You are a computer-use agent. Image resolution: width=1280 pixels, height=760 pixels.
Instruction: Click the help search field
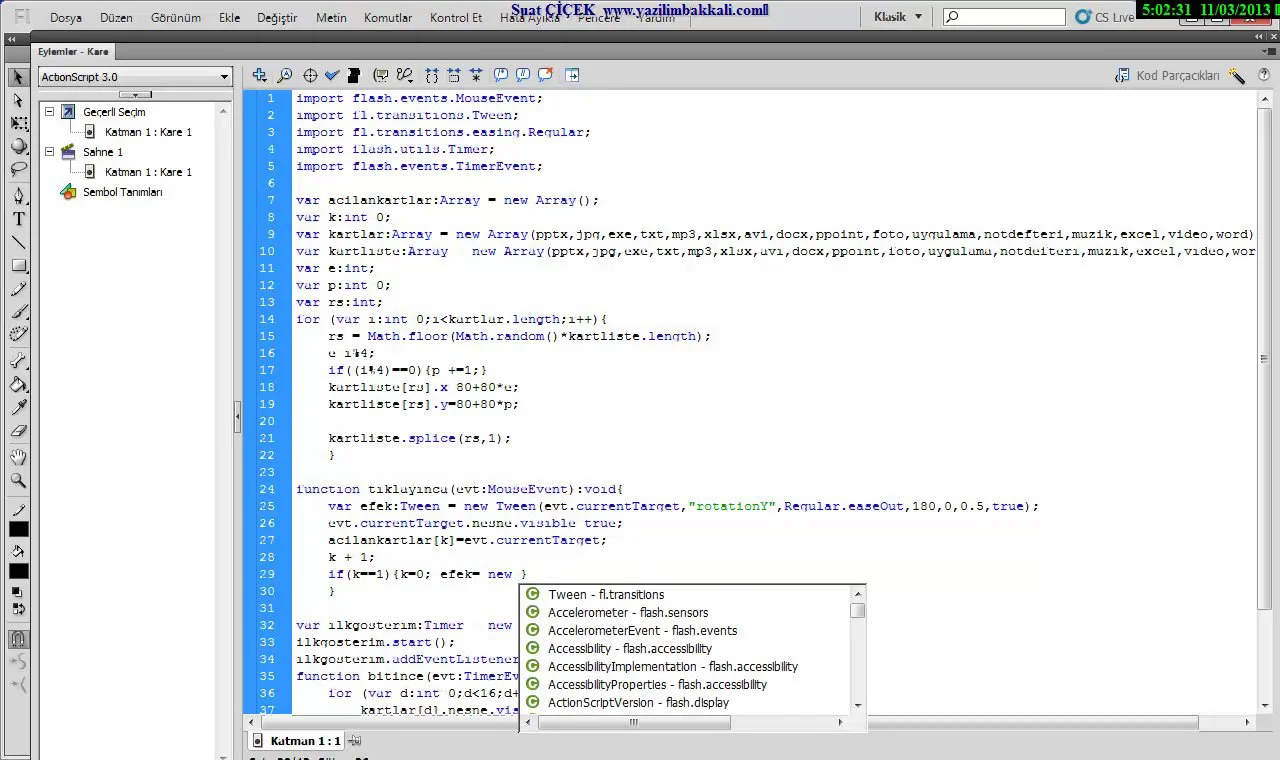click(x=1004, y=17)
